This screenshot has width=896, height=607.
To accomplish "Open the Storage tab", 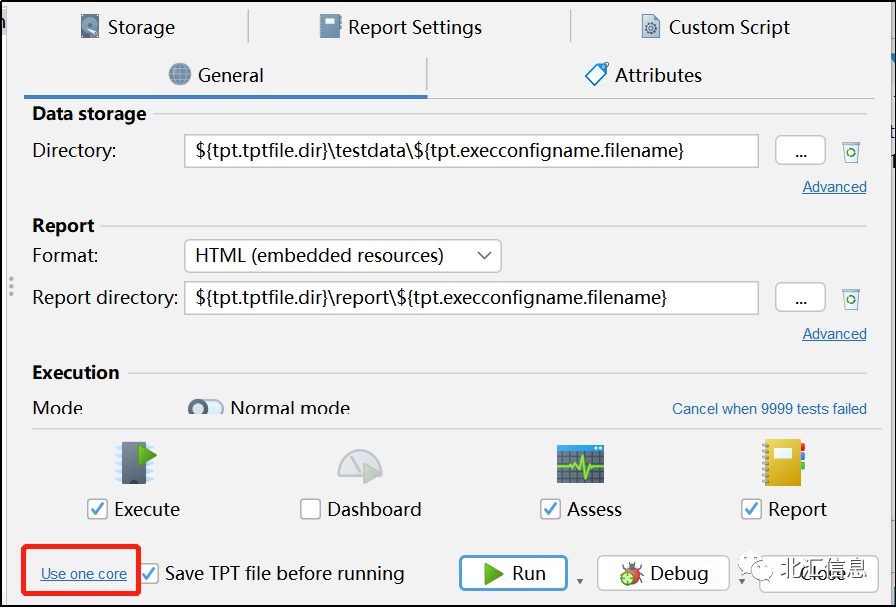I will click(x=128, y=27).
